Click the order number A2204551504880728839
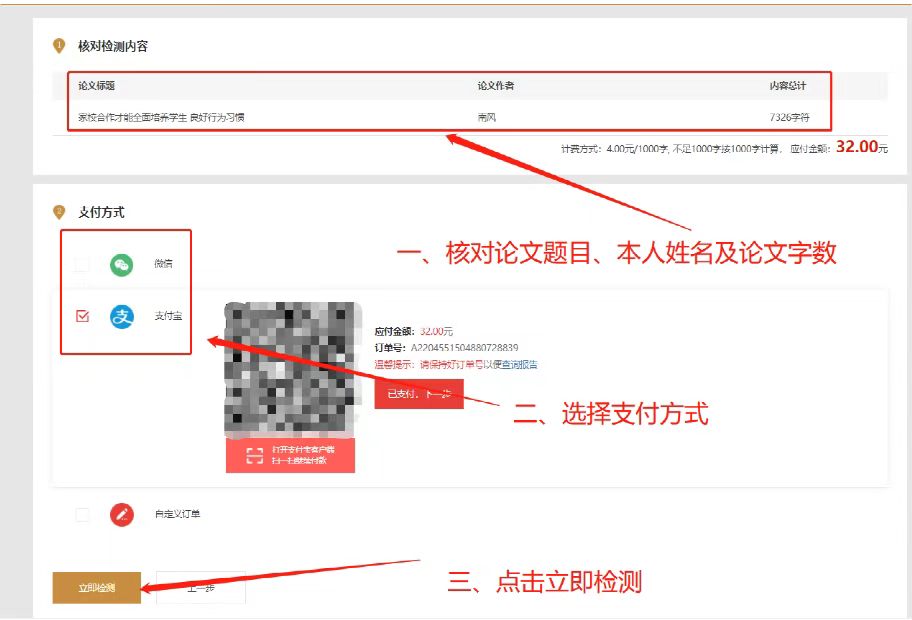 [x=464, y=348]
